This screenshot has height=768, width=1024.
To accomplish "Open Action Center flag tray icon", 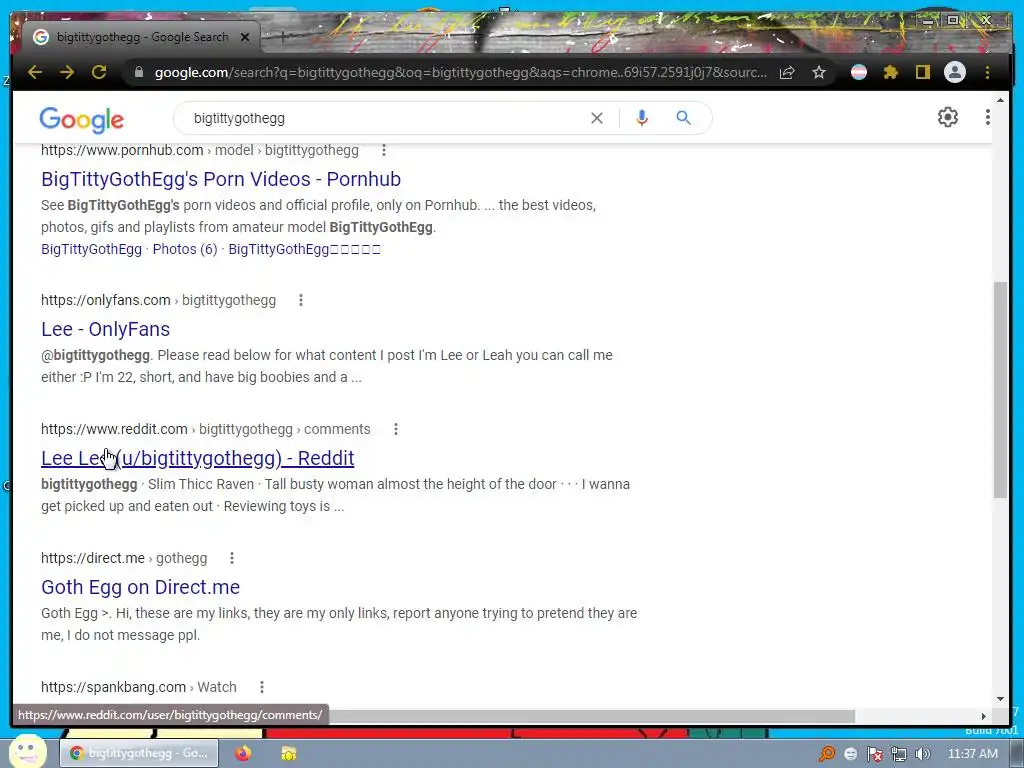I will [874, 754].
